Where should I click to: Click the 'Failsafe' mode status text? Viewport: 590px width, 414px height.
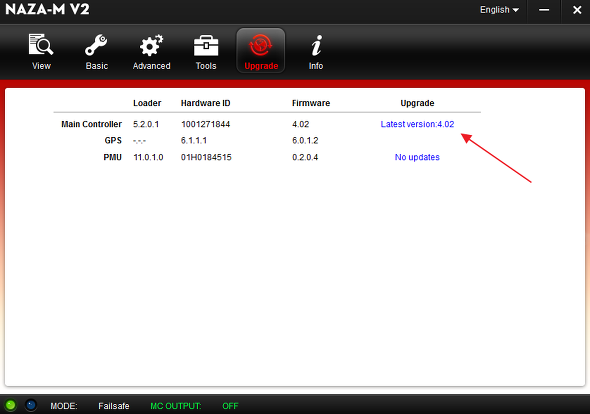114,406
